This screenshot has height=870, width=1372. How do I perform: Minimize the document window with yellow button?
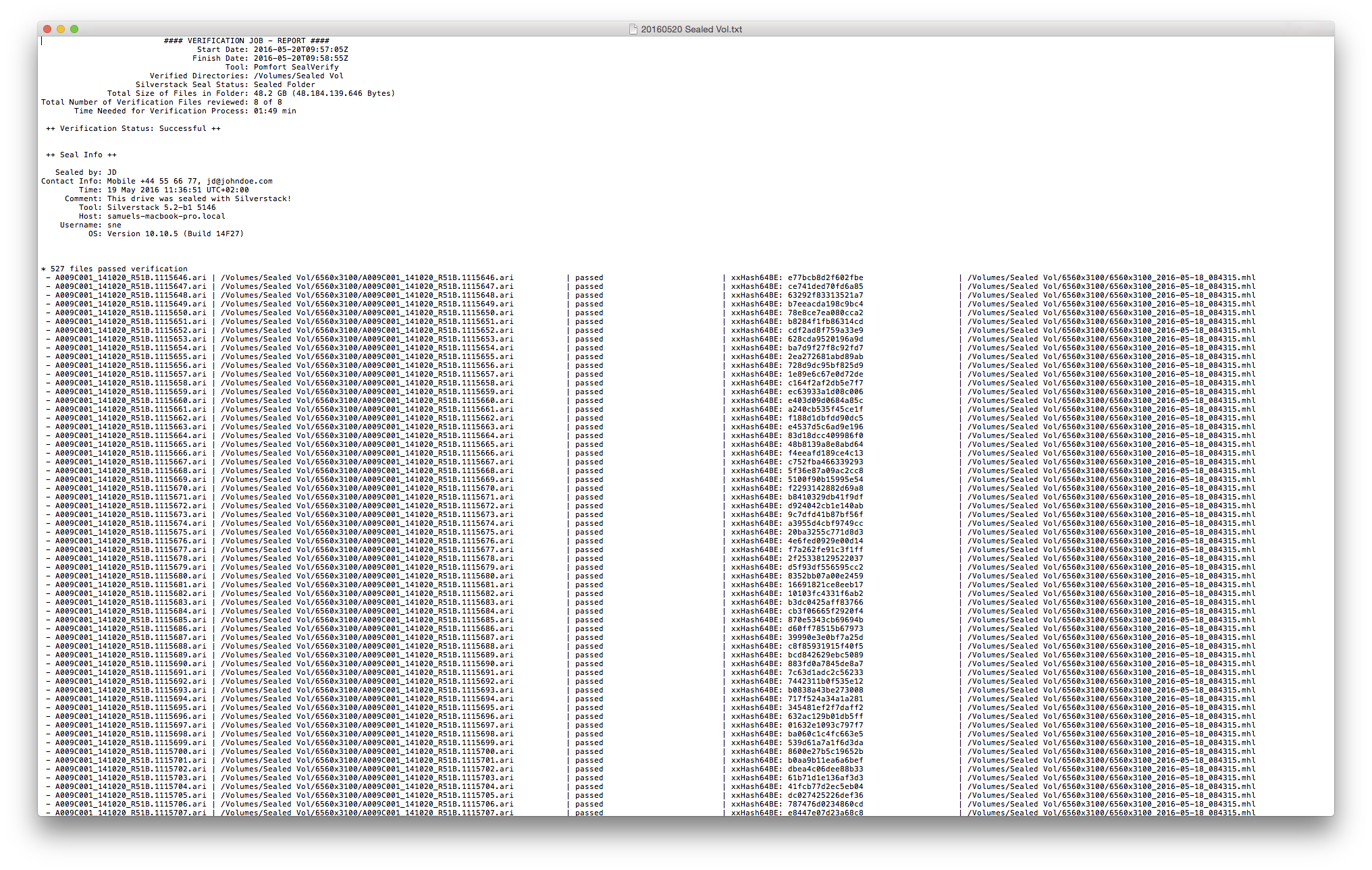pos(61,29)
